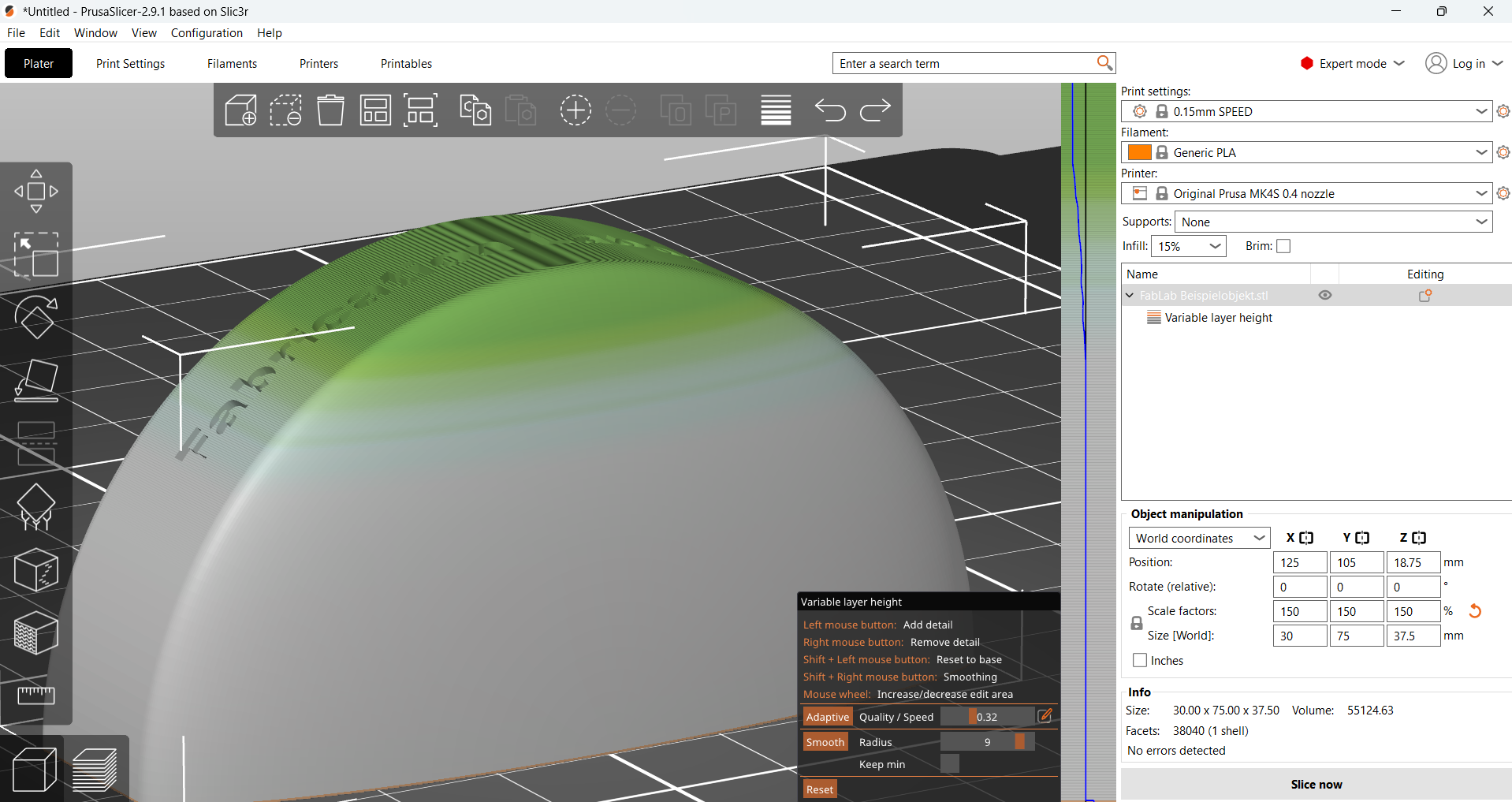This screenshot has width=1512, height=802.
Task: Toggle visibility eye of FabLab Beispielobjekt.stl
Action: [1325, 296]
